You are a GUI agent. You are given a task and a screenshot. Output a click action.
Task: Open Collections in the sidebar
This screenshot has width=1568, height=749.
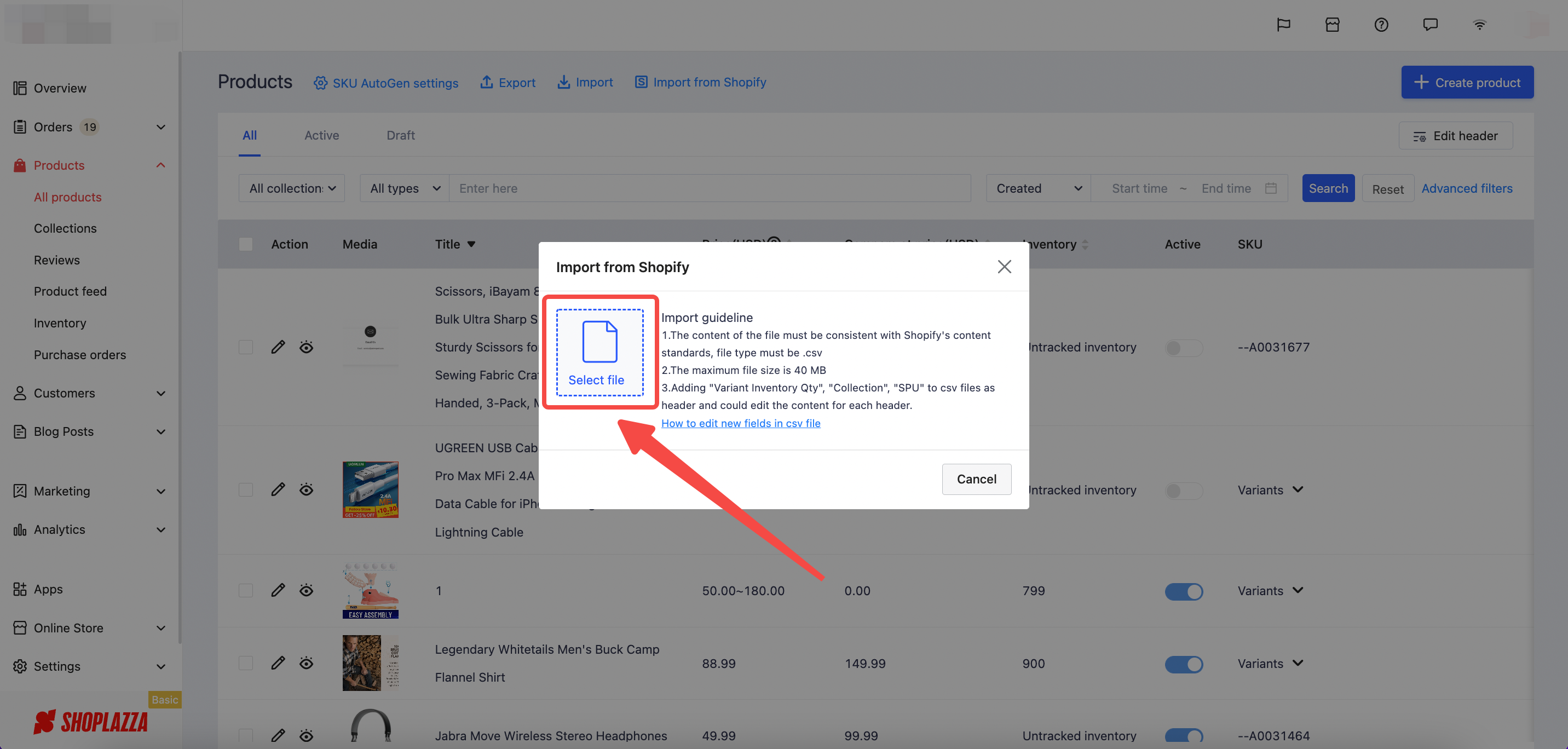tap(65, 228)
